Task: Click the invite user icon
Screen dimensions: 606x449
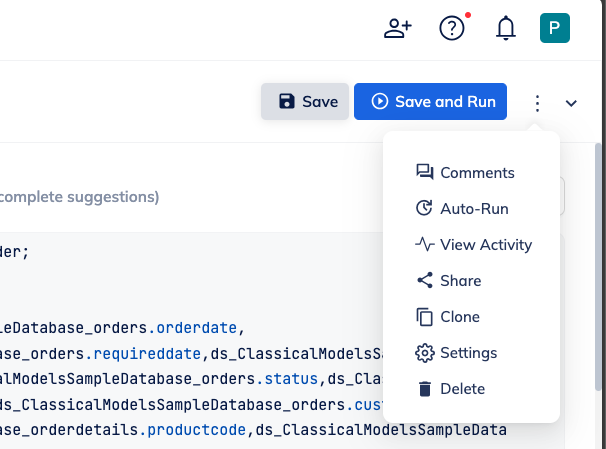Action: point(398,28)
